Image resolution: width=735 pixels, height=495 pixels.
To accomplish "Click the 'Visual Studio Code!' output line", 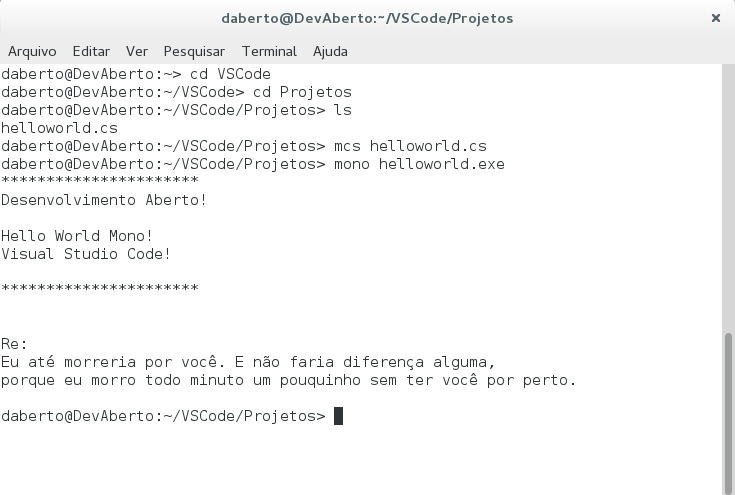I will (x=86, y=254).
